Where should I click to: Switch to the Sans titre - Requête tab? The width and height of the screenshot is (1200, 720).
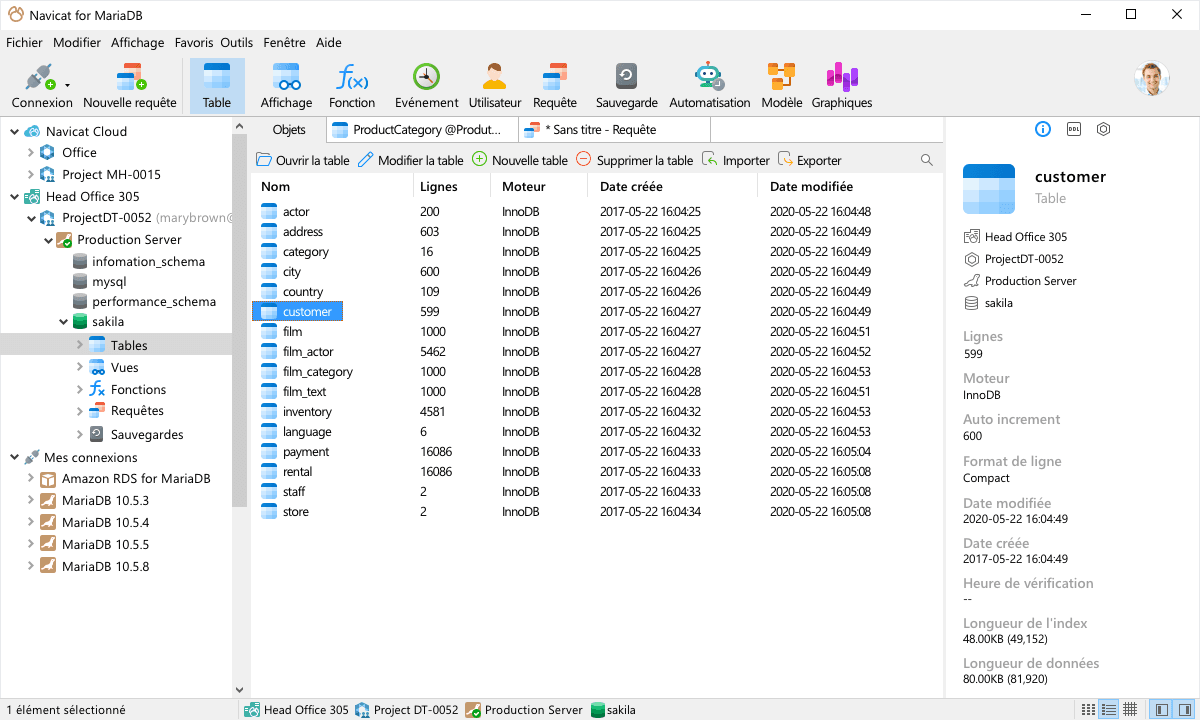pyautogui.click(x=612, y=129)
